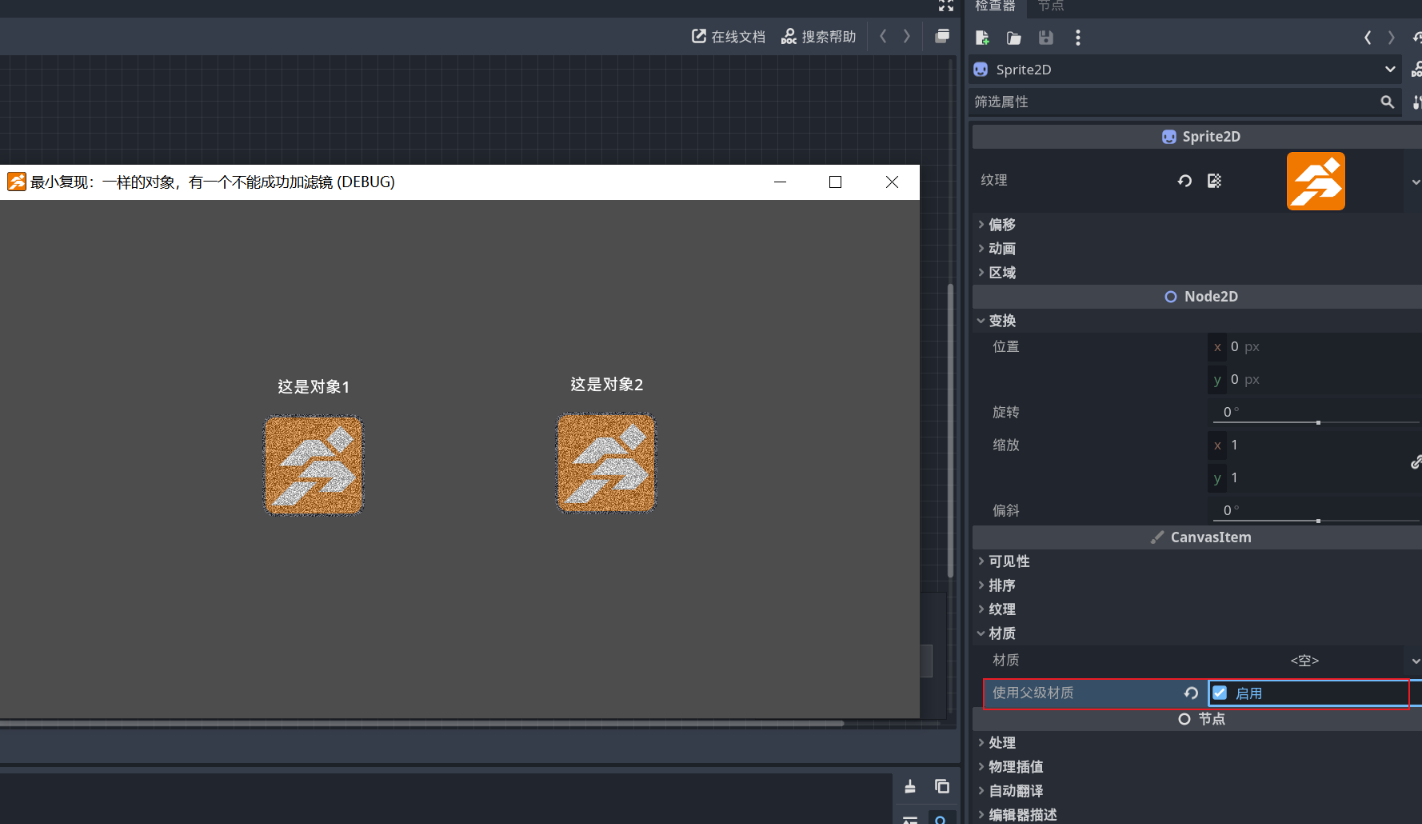This screenshot has height=824, width=1422.
Task: Toggle the distraction-free expand icon
Action: point(946,6)
